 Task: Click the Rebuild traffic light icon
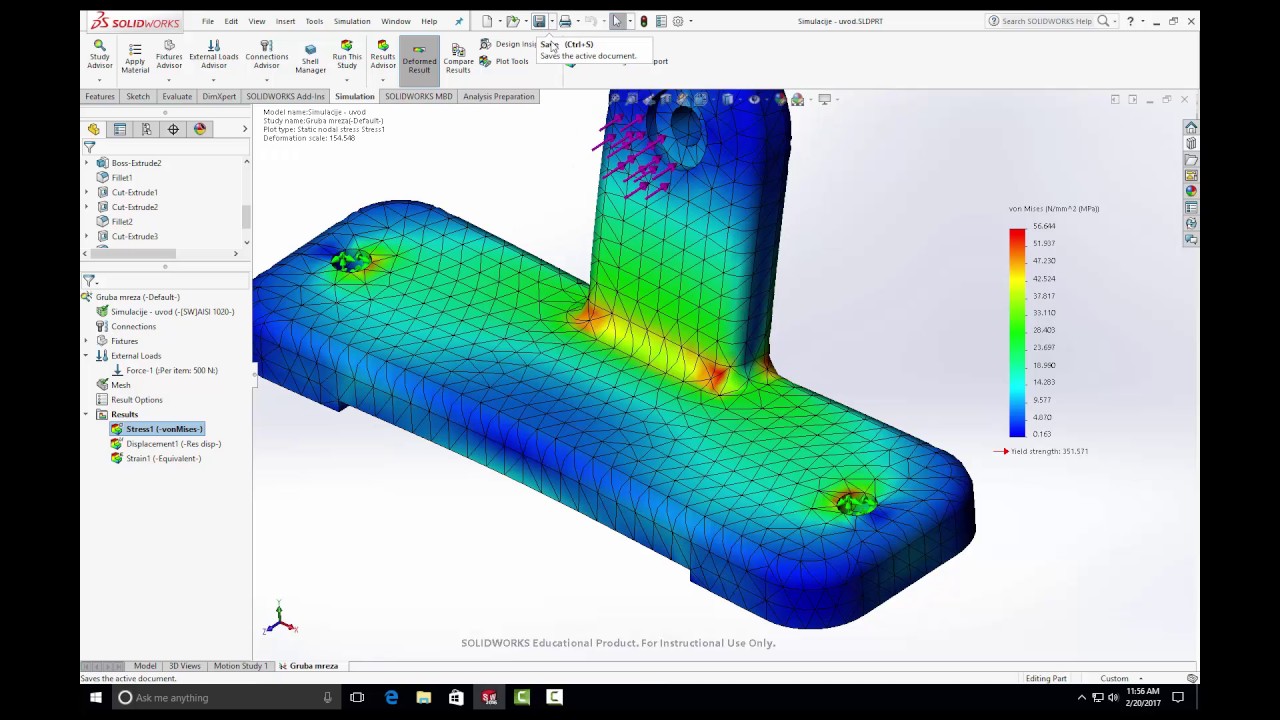point(643,21)
